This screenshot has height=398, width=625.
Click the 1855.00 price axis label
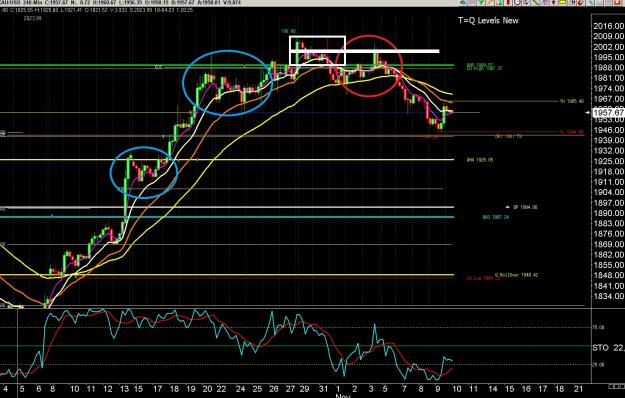tap(608, 265)
